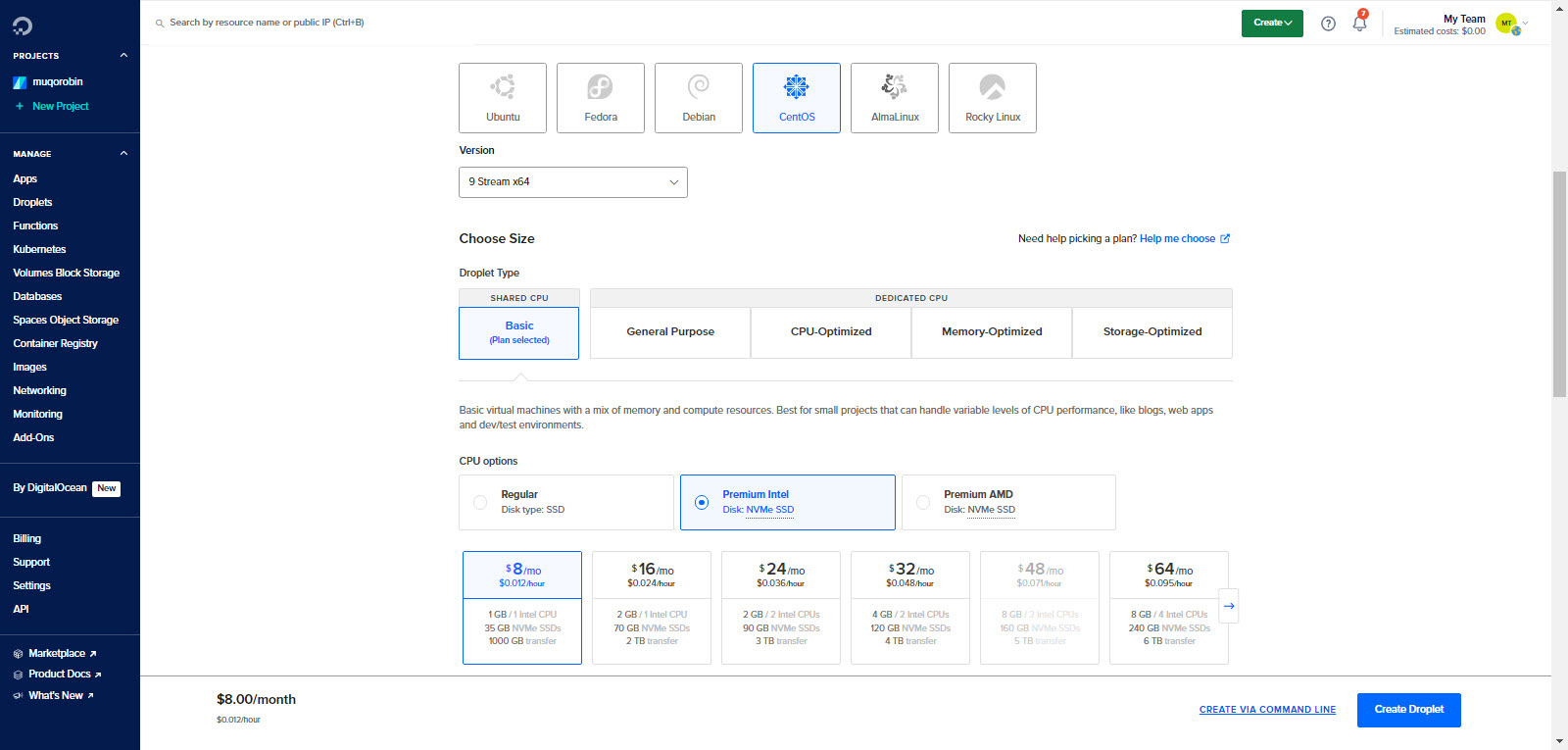The height and width of the screenshot is (750, 1568).
Task: Click the page vertical scrollbar
Action: (1559, 284)
